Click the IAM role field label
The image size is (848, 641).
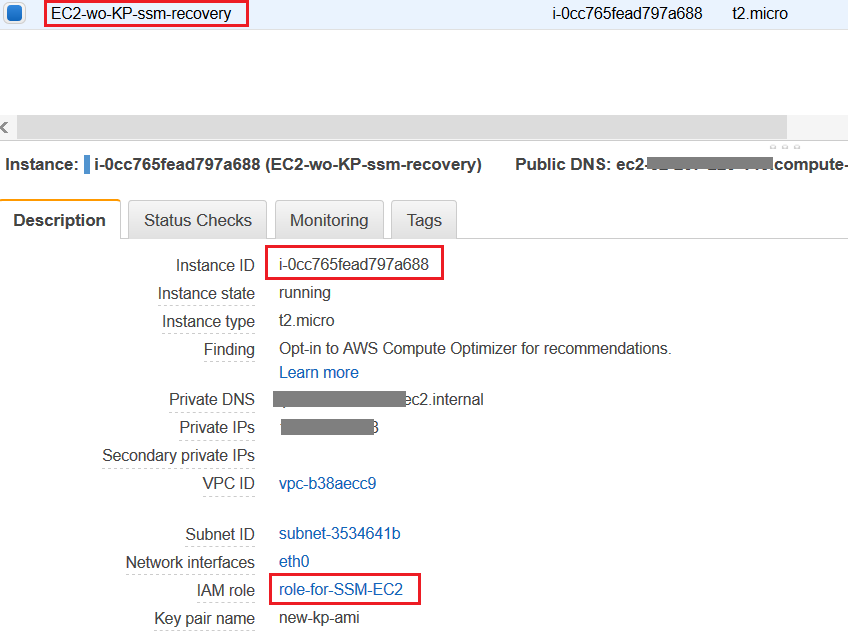click(226, 591)
